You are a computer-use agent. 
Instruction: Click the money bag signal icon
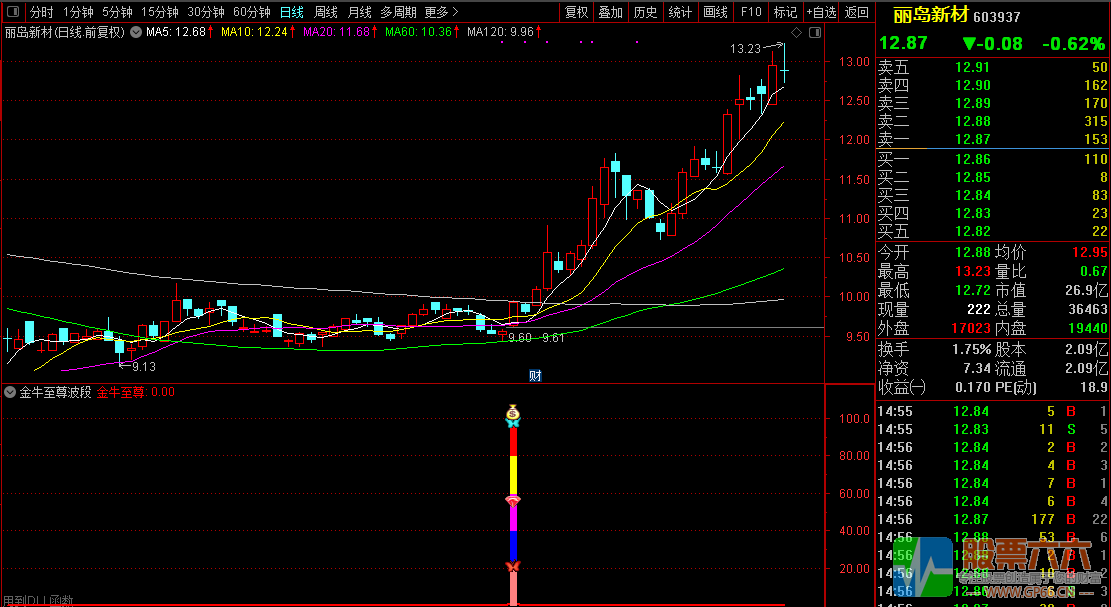pos(513,412)
